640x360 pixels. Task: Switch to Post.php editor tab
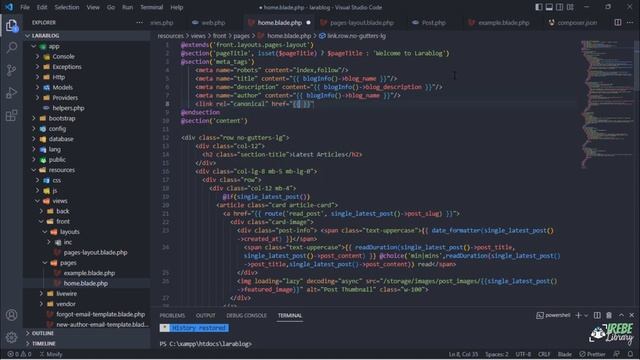[x=429, y=22]
